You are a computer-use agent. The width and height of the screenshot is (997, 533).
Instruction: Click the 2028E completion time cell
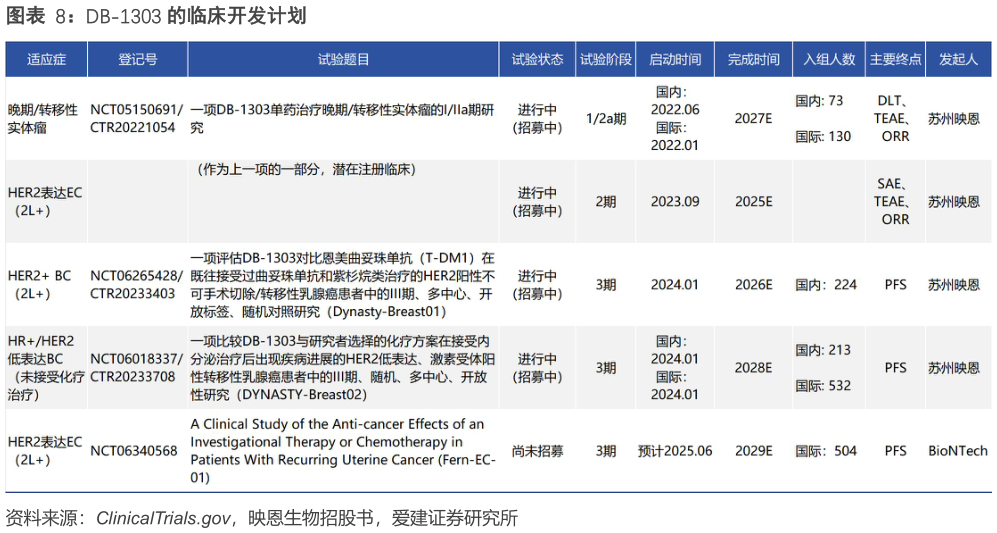[753, 368]
